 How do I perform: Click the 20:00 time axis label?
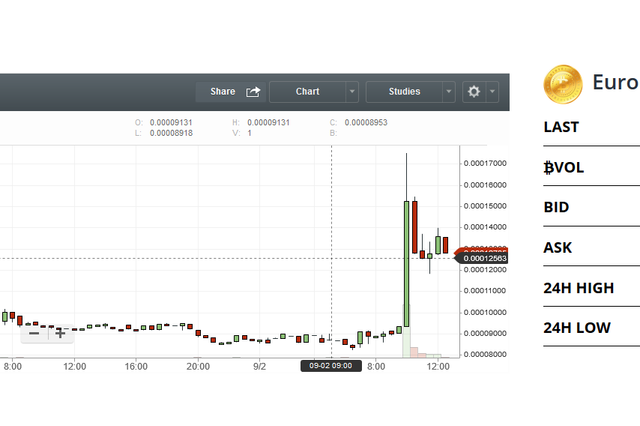tap(198, 366)
